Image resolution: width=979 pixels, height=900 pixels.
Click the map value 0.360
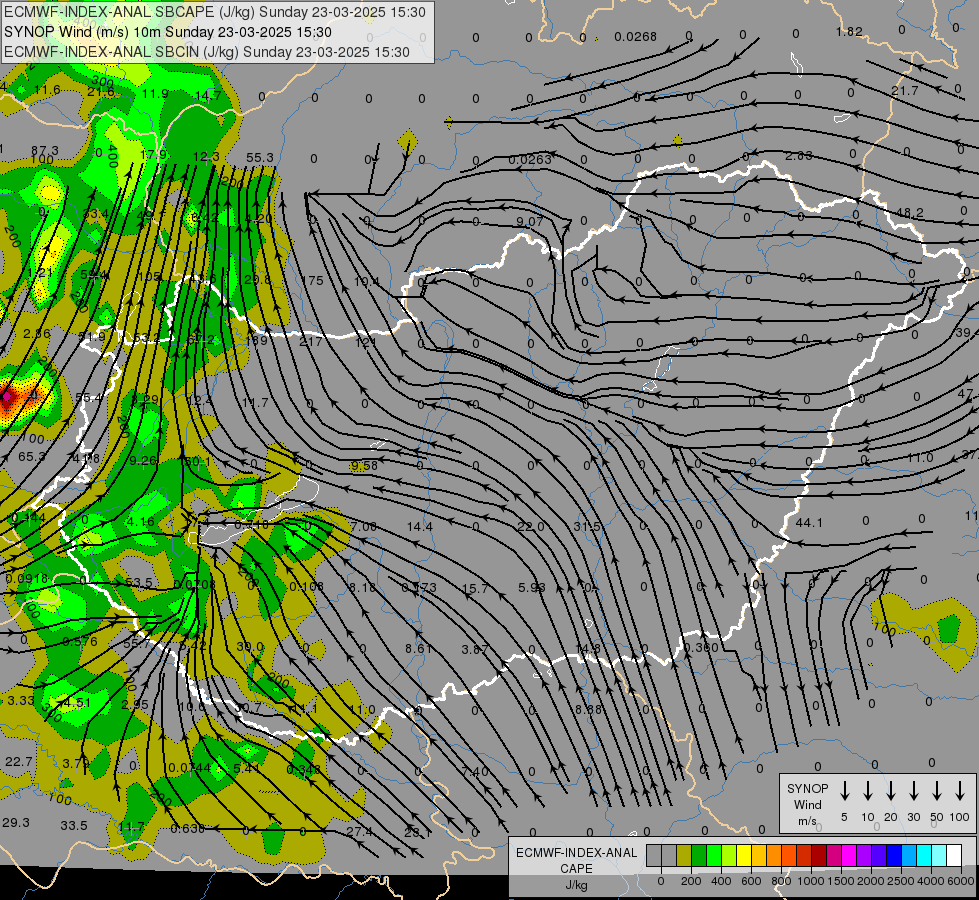pyautogui.click(x=701, y=648)
